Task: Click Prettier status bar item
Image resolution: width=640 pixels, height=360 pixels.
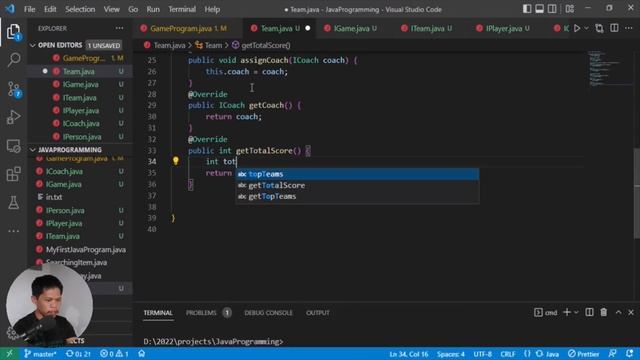Action: tap(584, 354)
